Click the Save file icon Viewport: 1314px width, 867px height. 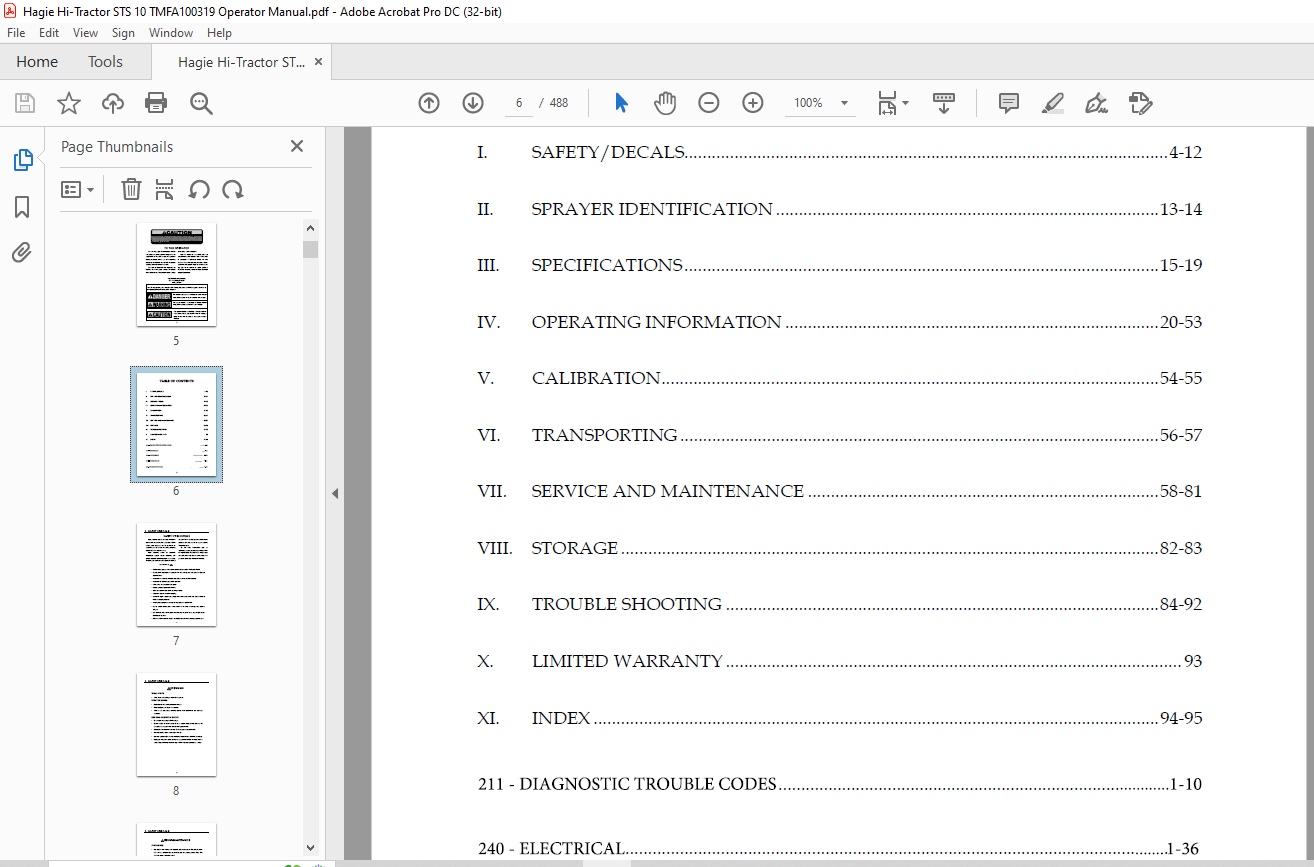25,103
